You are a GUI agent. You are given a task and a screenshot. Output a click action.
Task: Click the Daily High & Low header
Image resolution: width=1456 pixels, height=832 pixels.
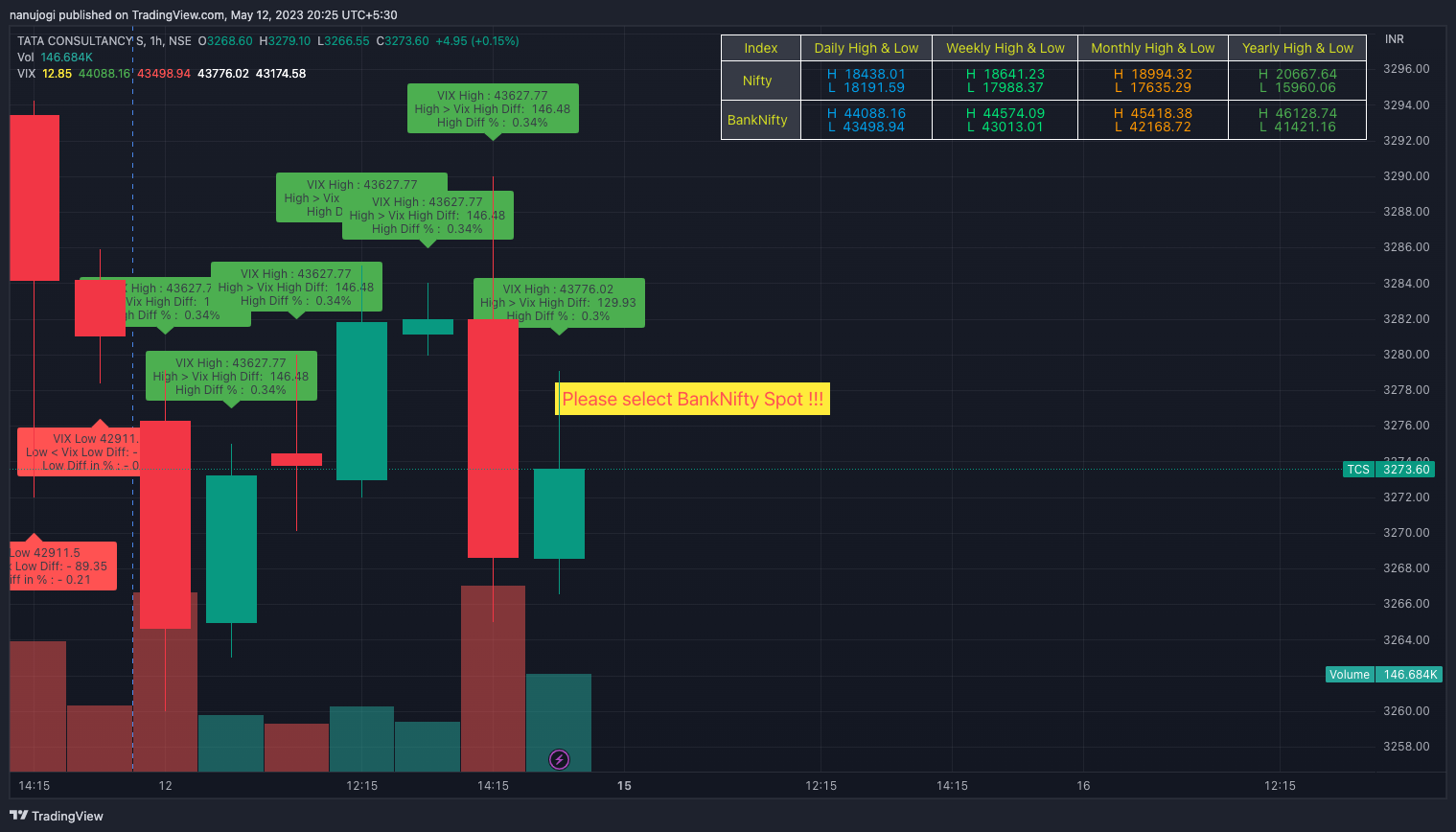click(x=867, y=48)
